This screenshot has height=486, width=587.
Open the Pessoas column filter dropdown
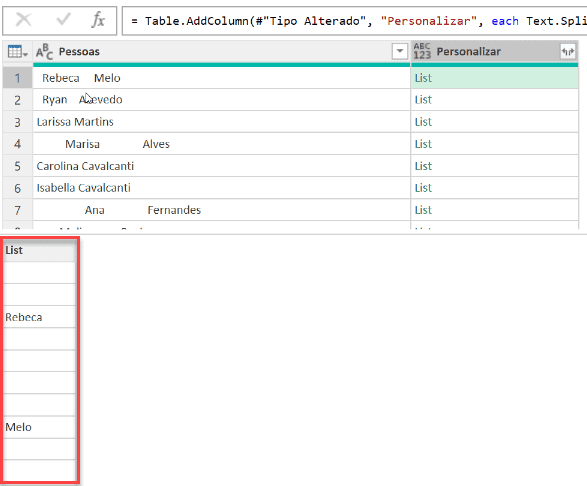pyautogui.click(x=399, y=51)
